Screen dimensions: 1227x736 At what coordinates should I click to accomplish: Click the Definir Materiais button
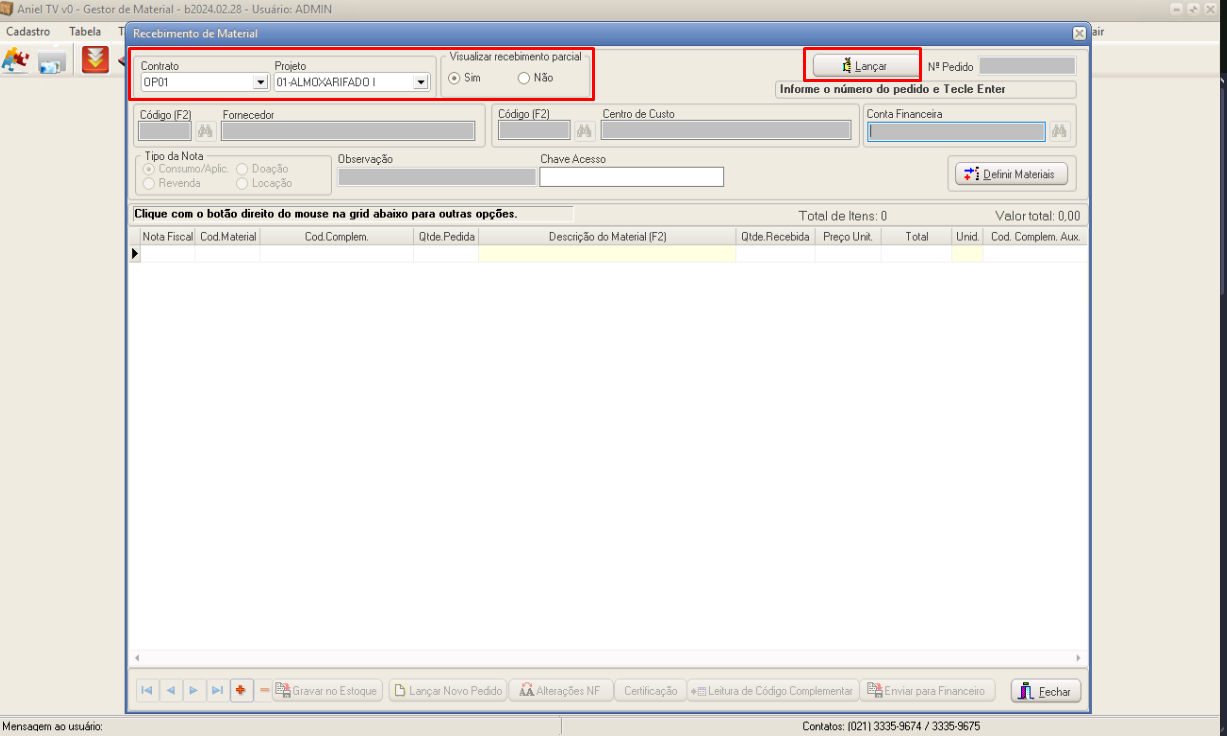1011,174
